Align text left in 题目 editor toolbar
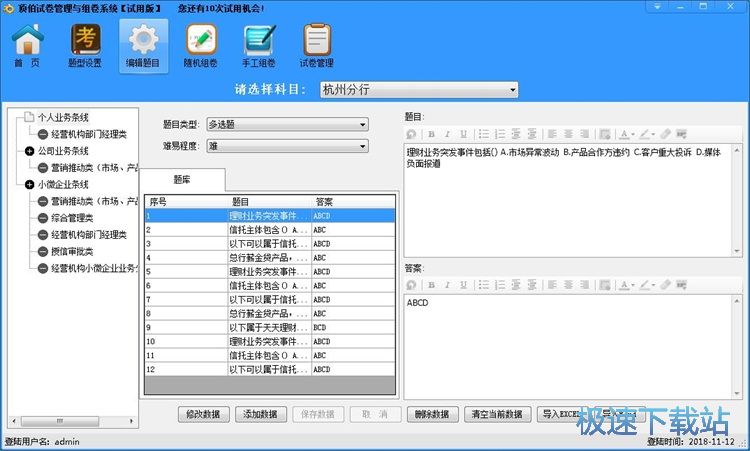 [552, 134]
